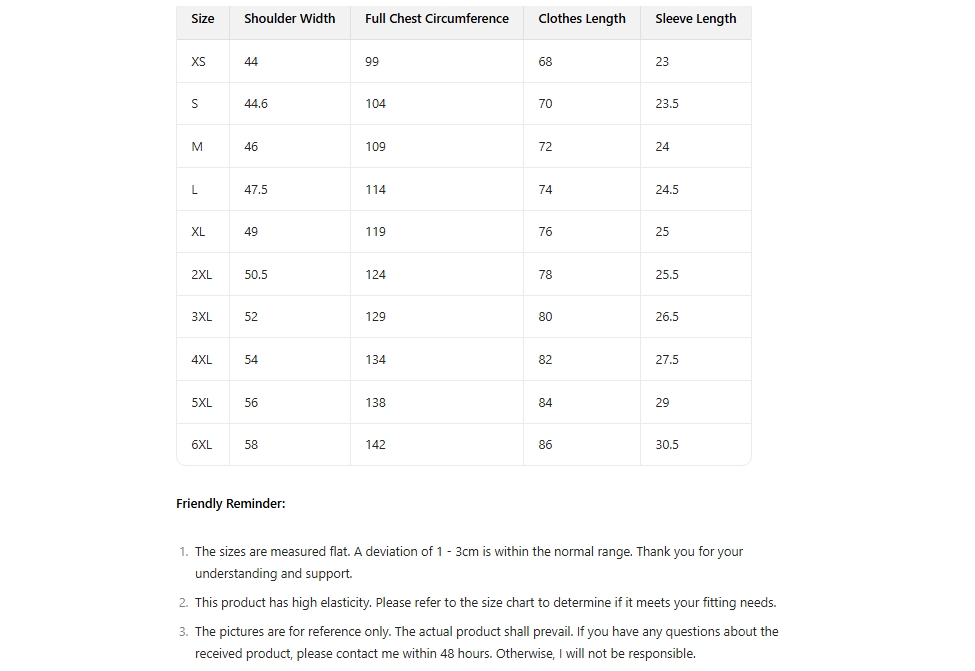Click the 2XL size cell
Screen dimensions: 975x671
tap(201, 275)
